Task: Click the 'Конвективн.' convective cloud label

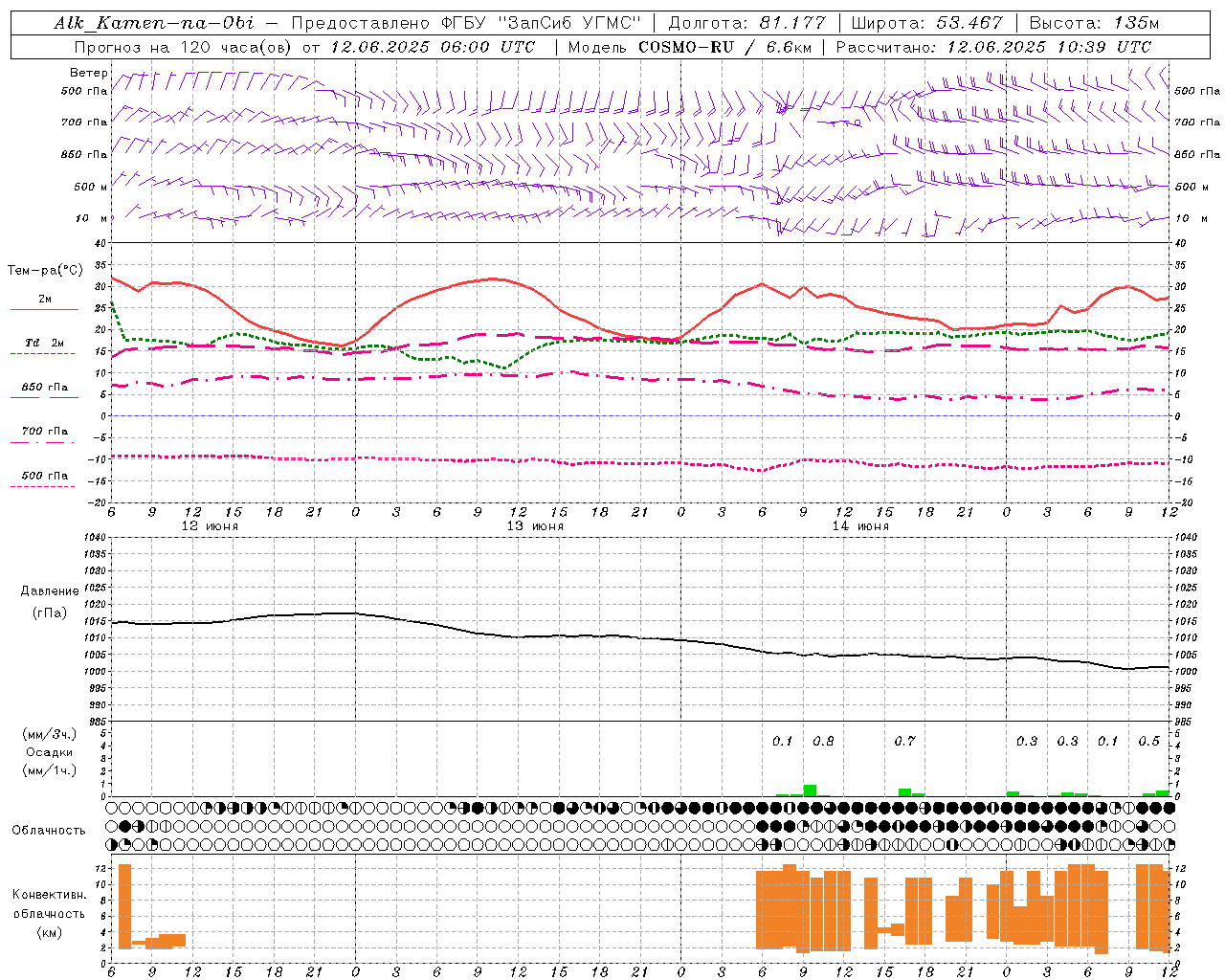Action: (x=50, y=895)
